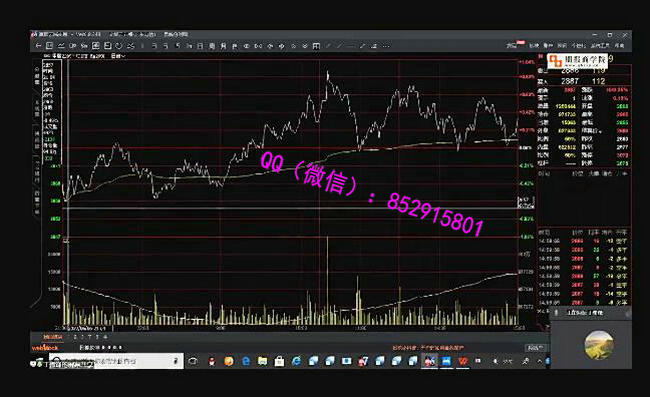This screenshot has height=397, width=650.
Task: Select the orange highlighted tab at the bottom-left
Action: pos(53,337)
